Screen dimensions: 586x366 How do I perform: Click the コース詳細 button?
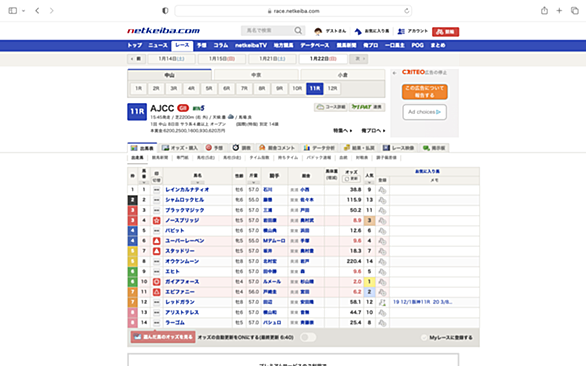coord(331,107)
